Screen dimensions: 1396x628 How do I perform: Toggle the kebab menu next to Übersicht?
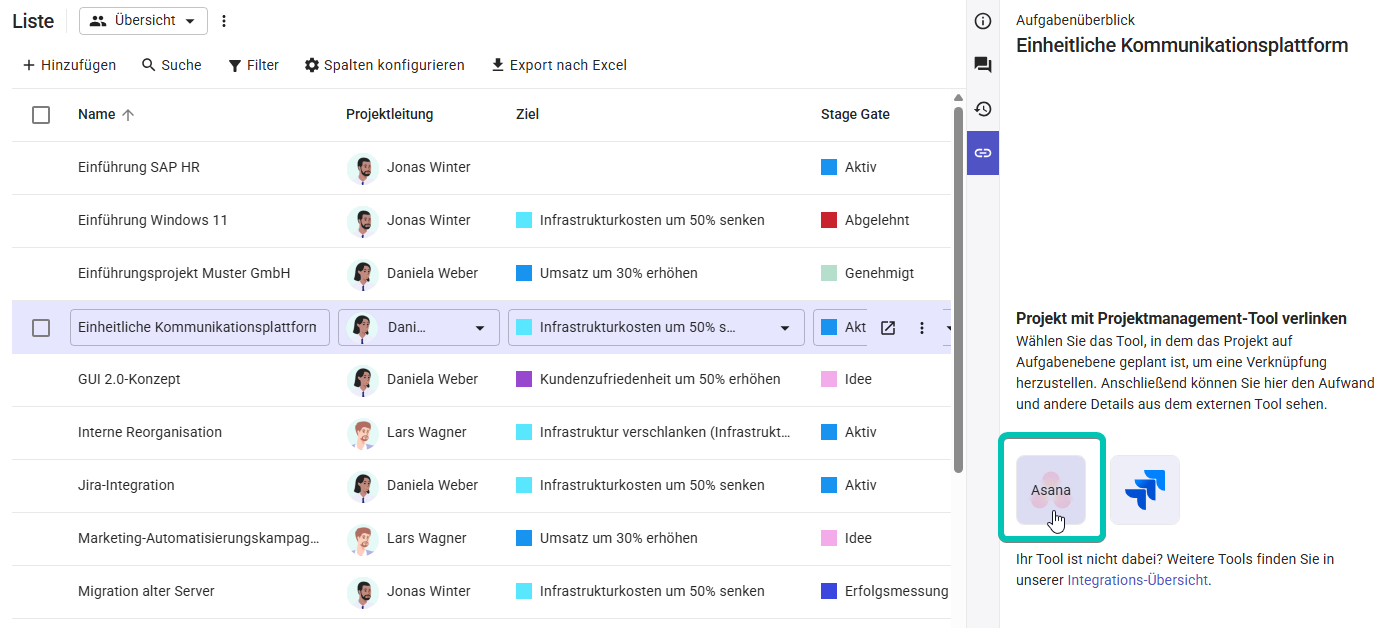[223, 20]
